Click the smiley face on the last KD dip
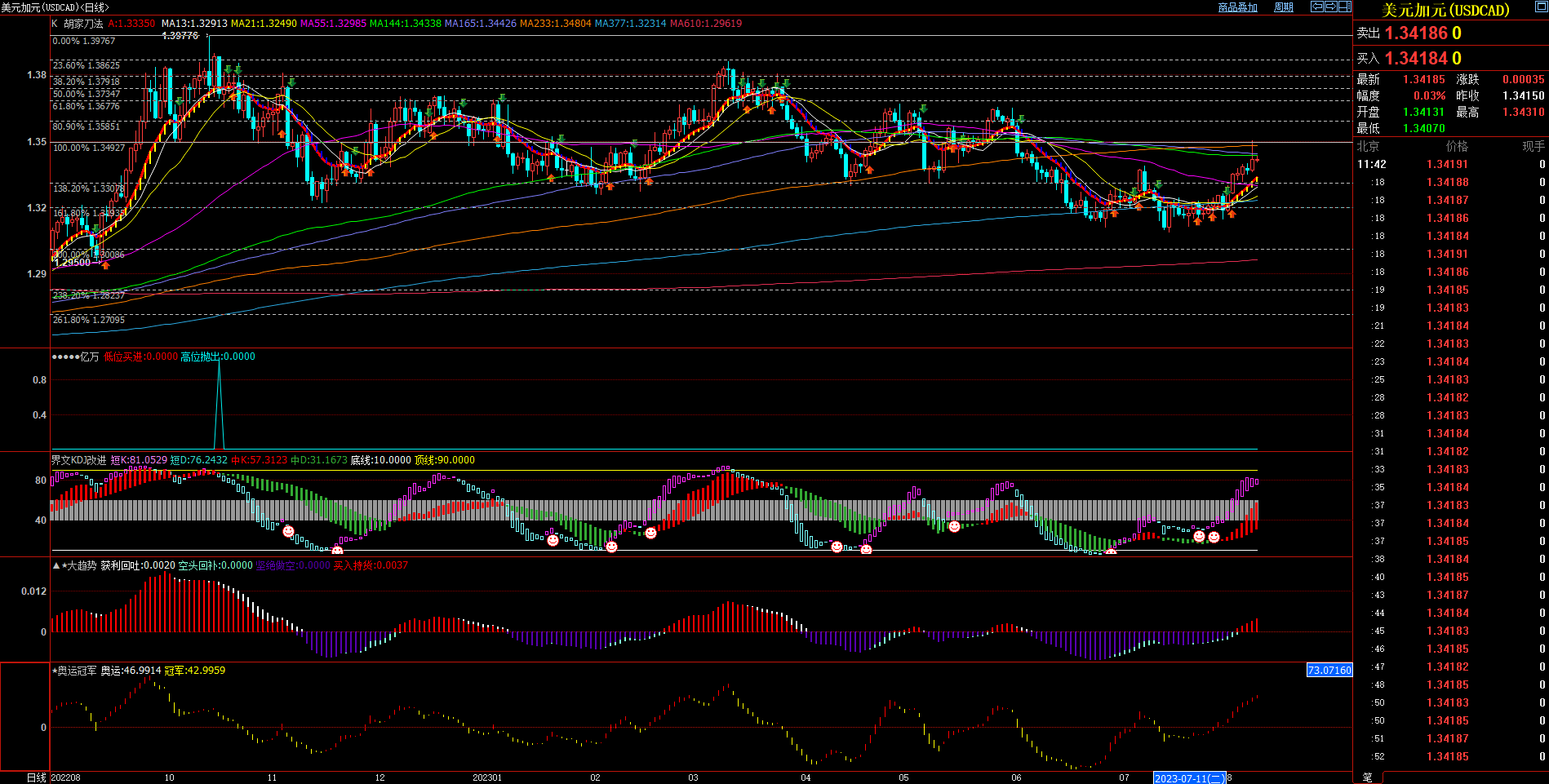 (1214, 537)
